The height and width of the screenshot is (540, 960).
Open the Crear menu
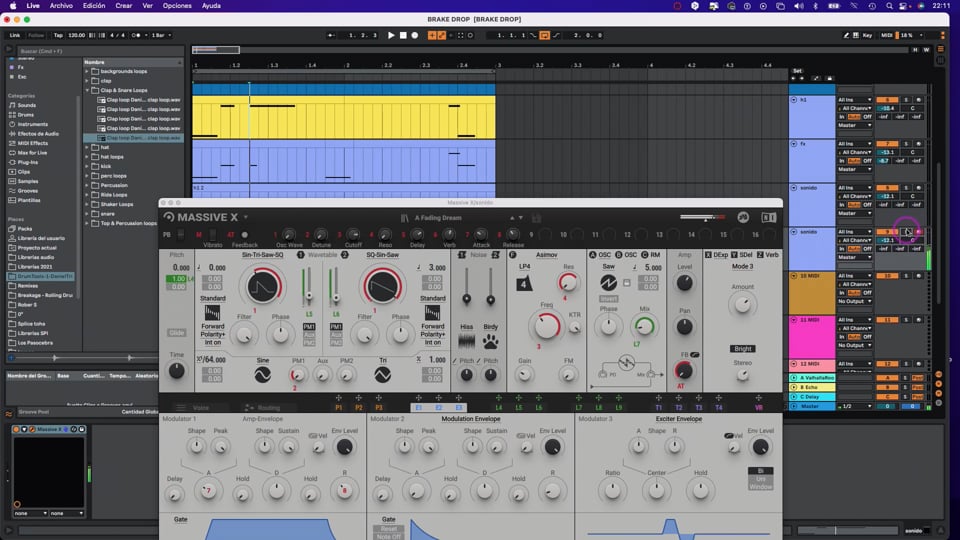coord(124,6)
